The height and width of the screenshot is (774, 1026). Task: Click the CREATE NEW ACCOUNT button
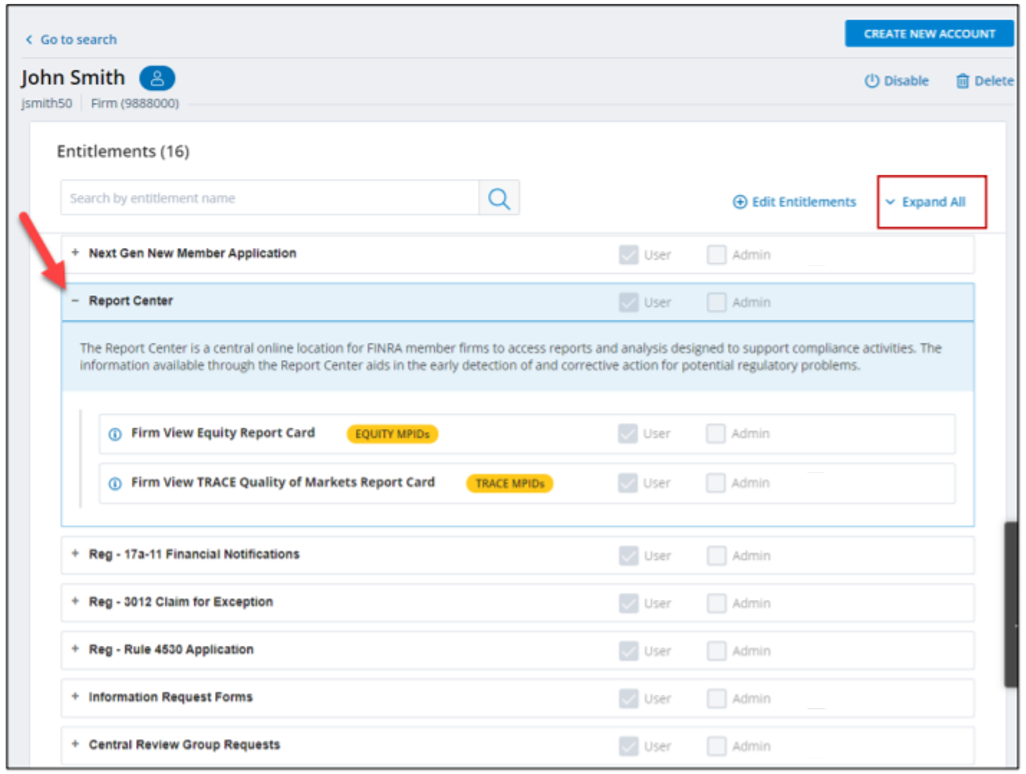pyautogui.click(x=929, y=33)
